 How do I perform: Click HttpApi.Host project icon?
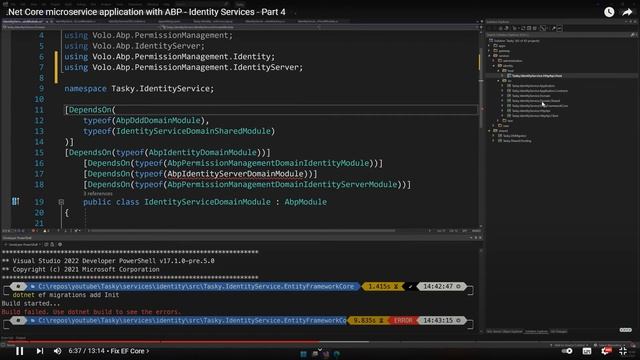(509, 76)
